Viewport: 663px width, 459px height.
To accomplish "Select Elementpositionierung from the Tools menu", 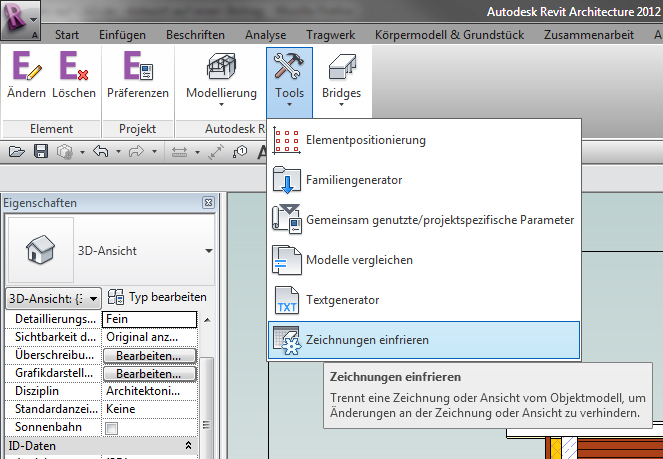I will (424, 140).
